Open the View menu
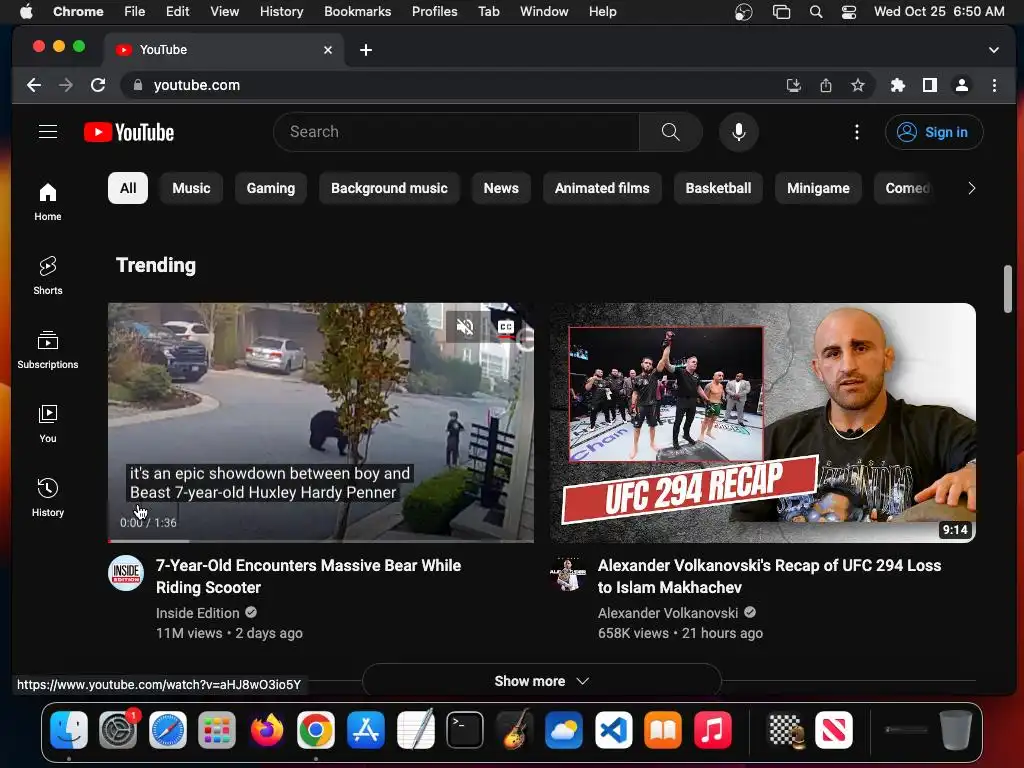The height and width of the screenshot is (768, 1024). pyautogui.click(x=225, y=11)
